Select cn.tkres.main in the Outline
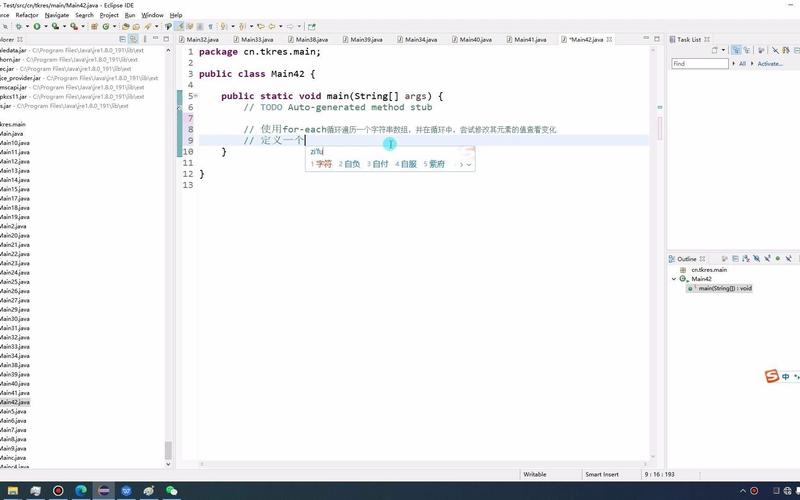800x500 pixels. coord(709,270)
